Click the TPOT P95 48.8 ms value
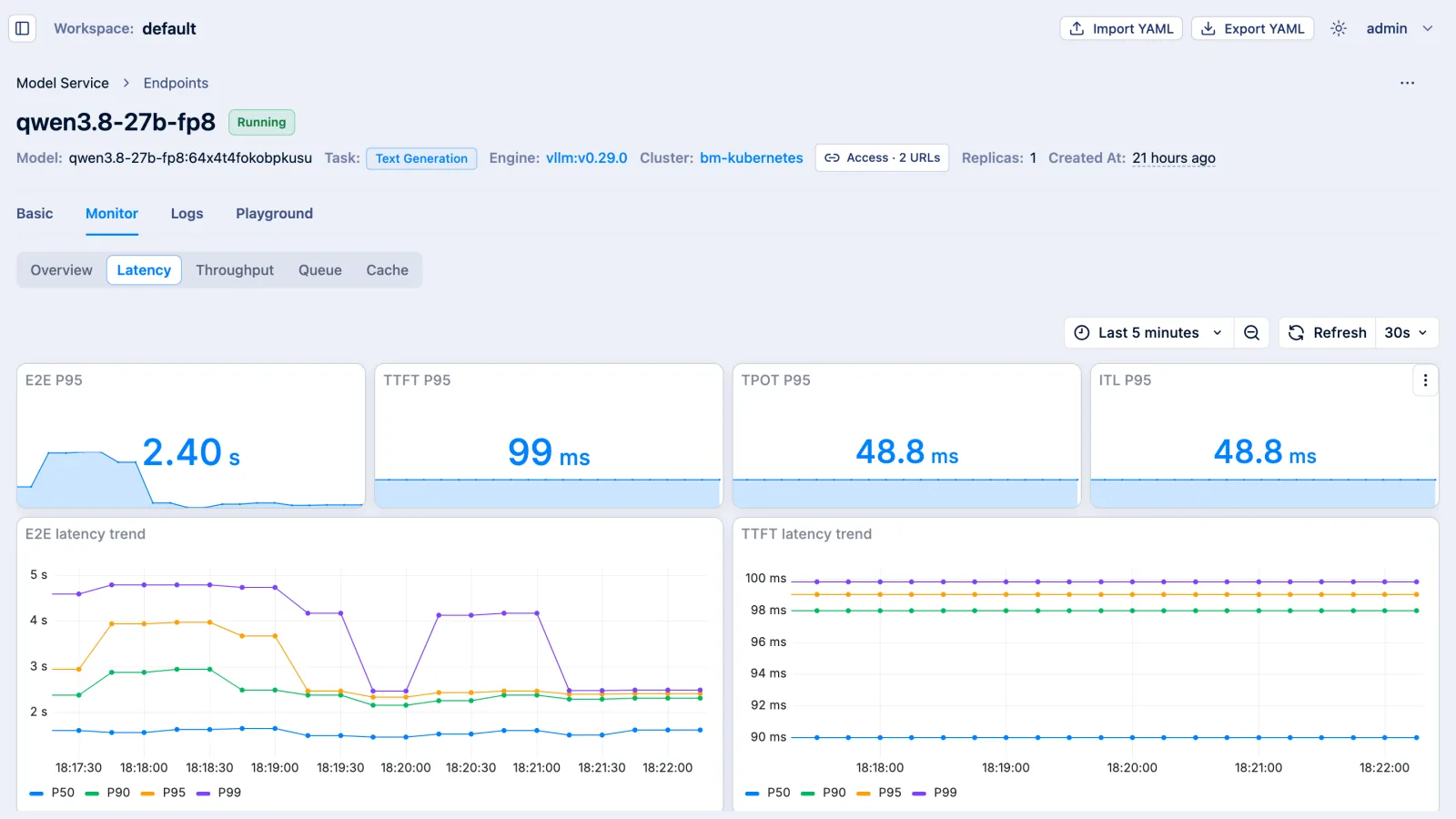The image size is (1456, 819). pos(907,452)
